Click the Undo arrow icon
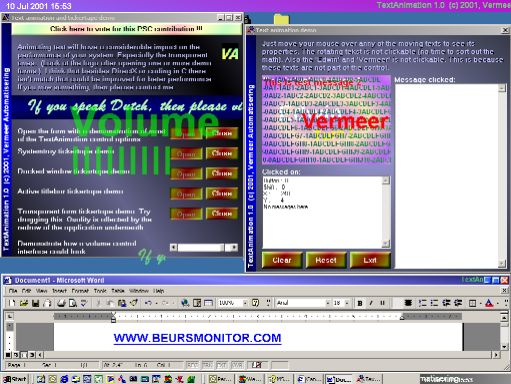Viewport: 511px width, 384px height. point(148,303)
